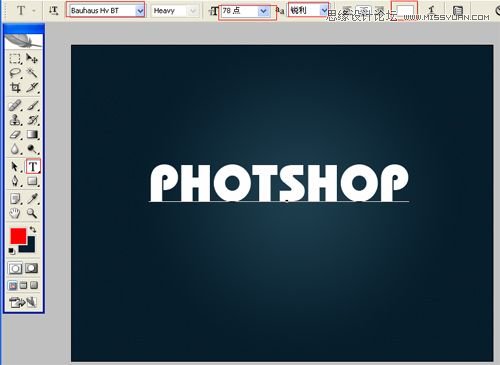Select the Clone Stamp tool

tap(15, 120)
